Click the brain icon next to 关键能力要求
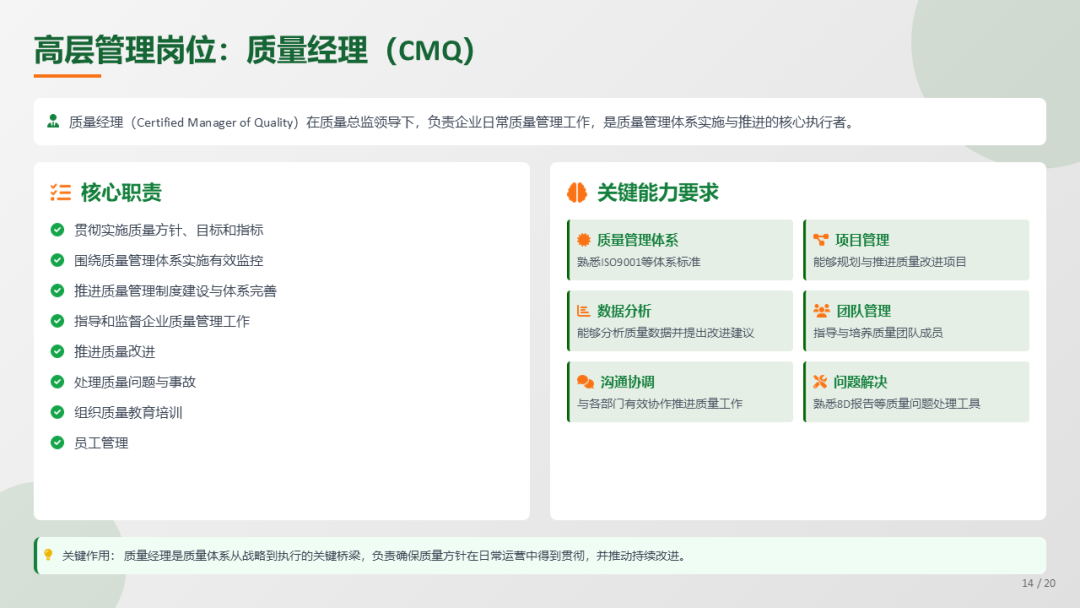1080x608 pixels. (577, 193)
